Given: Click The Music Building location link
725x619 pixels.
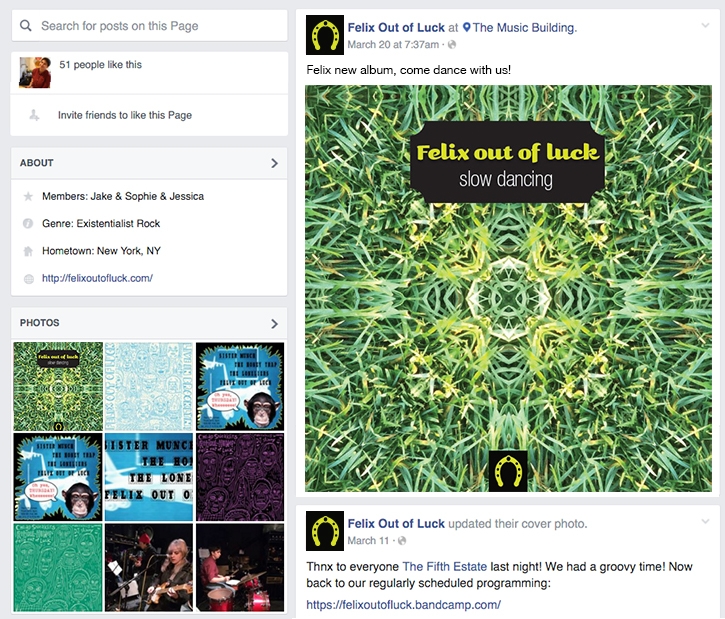Looking at the screenshot, I should [525, 27].
